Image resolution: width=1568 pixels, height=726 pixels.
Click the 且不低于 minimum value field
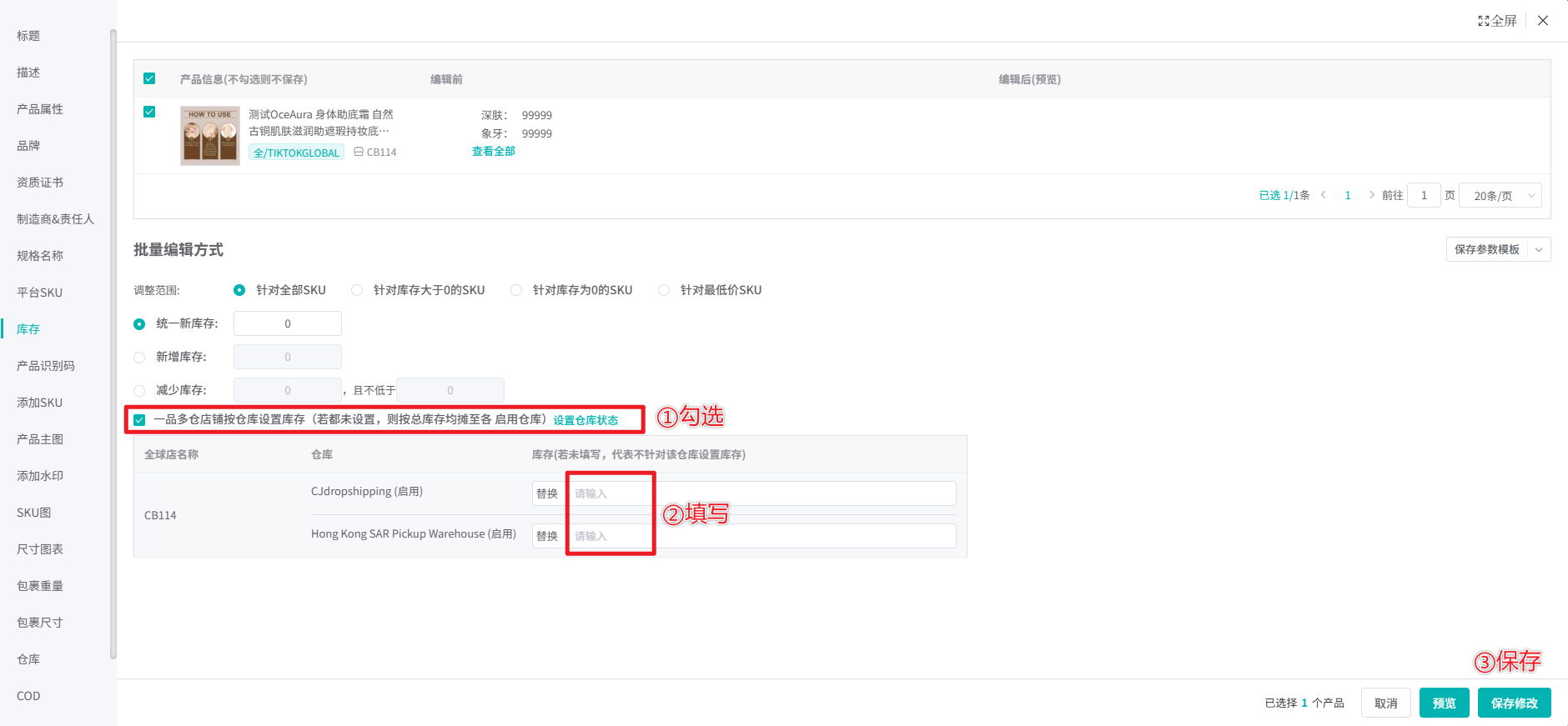coord(450,390)
